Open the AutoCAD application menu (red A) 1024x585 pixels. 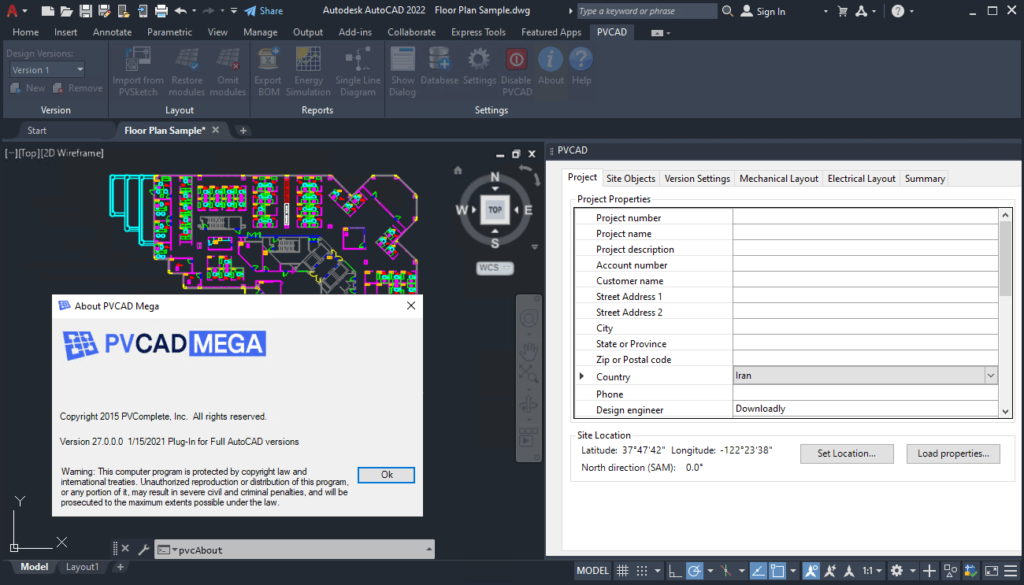coord(12,11)
